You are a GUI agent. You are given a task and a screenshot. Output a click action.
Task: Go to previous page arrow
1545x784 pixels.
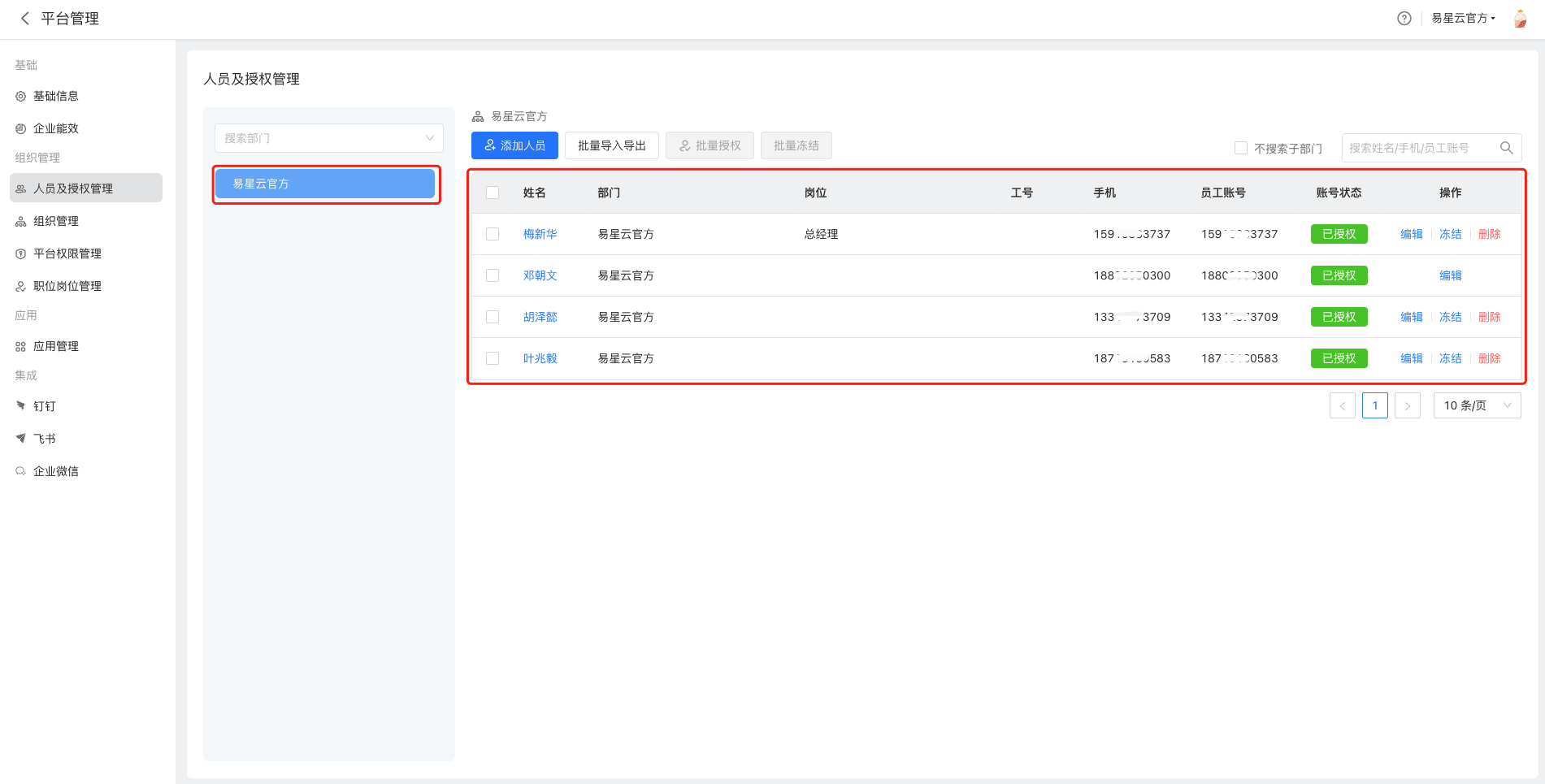(1343, 405)
